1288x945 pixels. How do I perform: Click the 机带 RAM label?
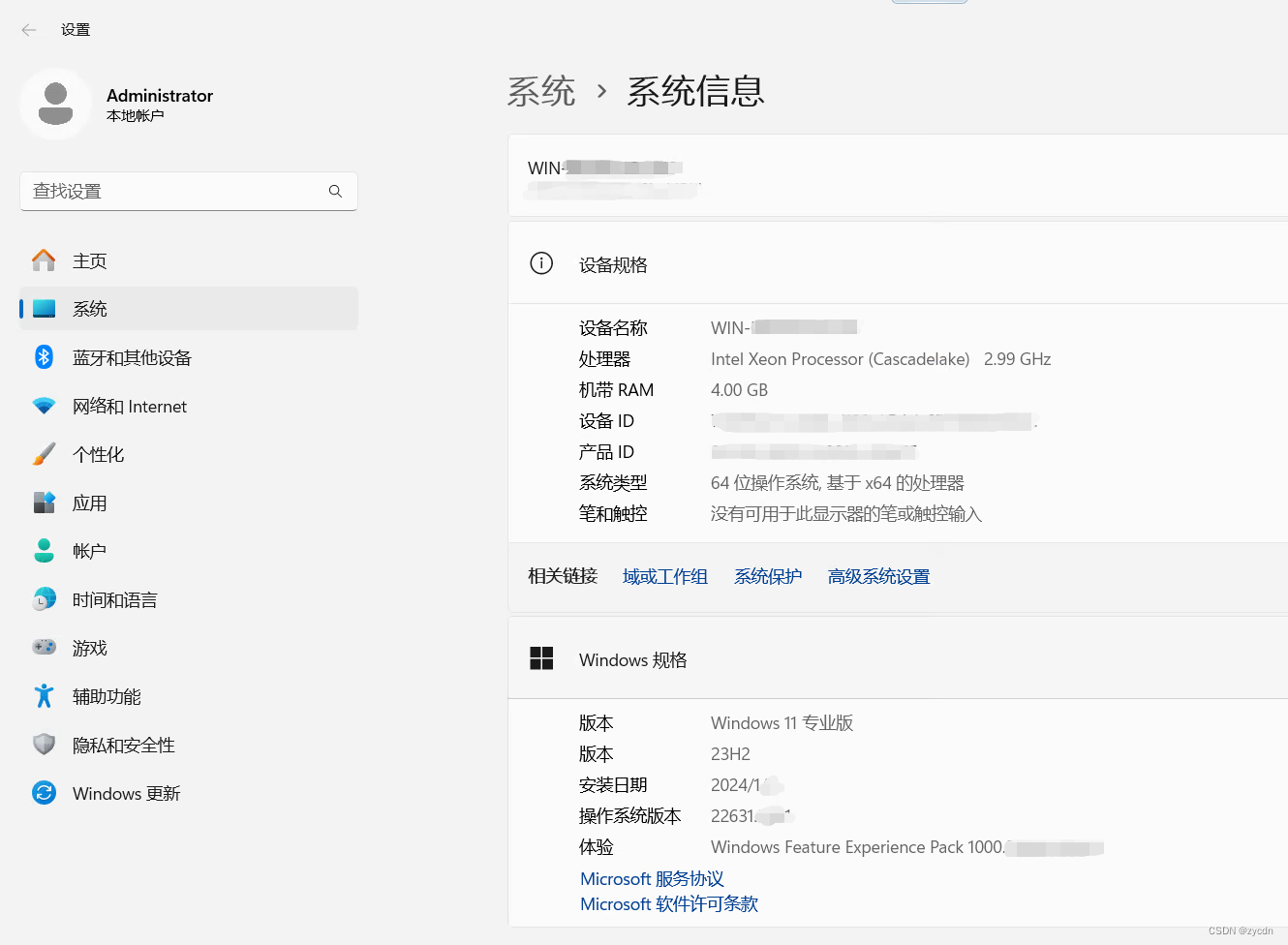pos(616,390)
